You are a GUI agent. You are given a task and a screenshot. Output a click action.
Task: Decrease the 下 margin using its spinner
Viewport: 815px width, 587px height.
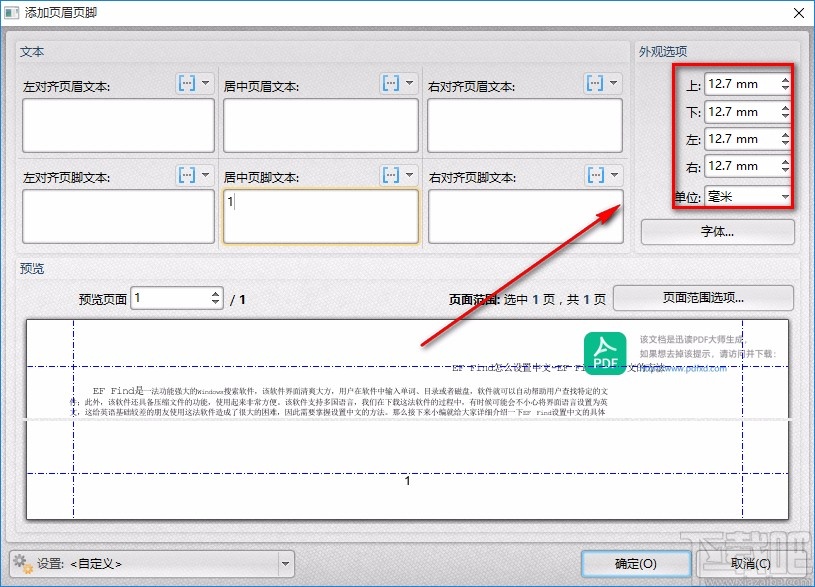tap(786, 117)
